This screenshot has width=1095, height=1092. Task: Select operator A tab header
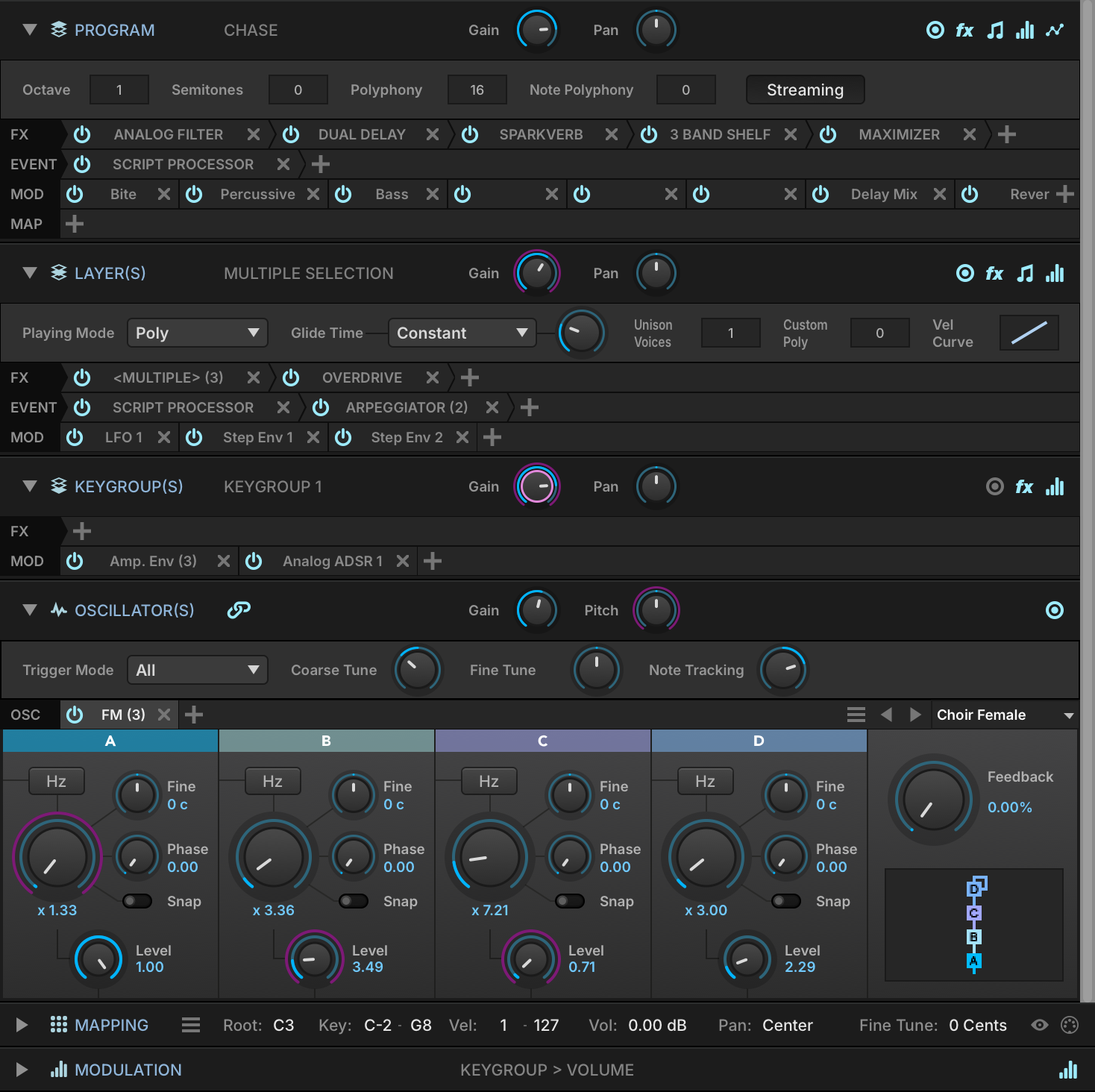tap(110, 741)
